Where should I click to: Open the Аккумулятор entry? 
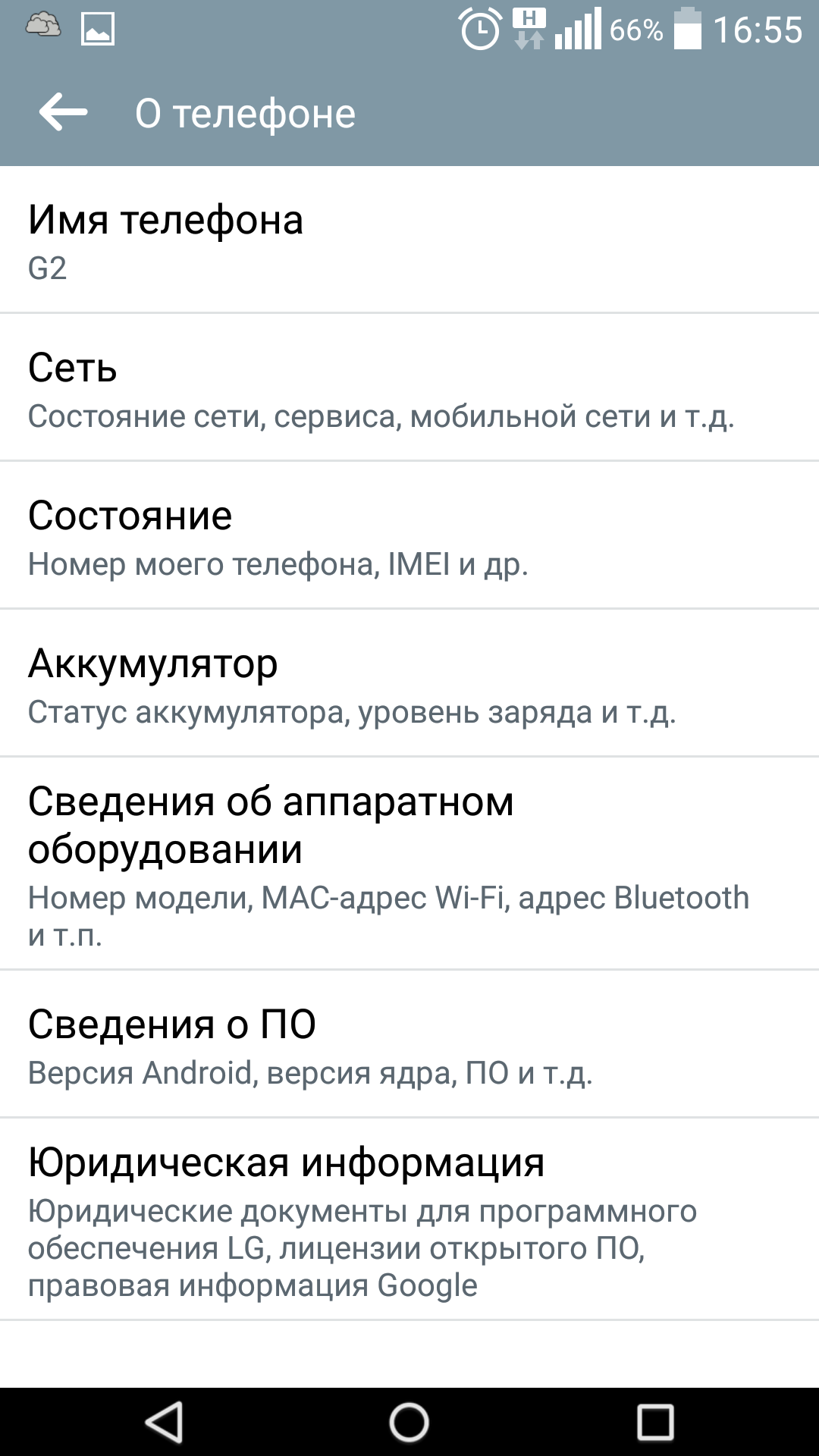click(x=409, y=682)
